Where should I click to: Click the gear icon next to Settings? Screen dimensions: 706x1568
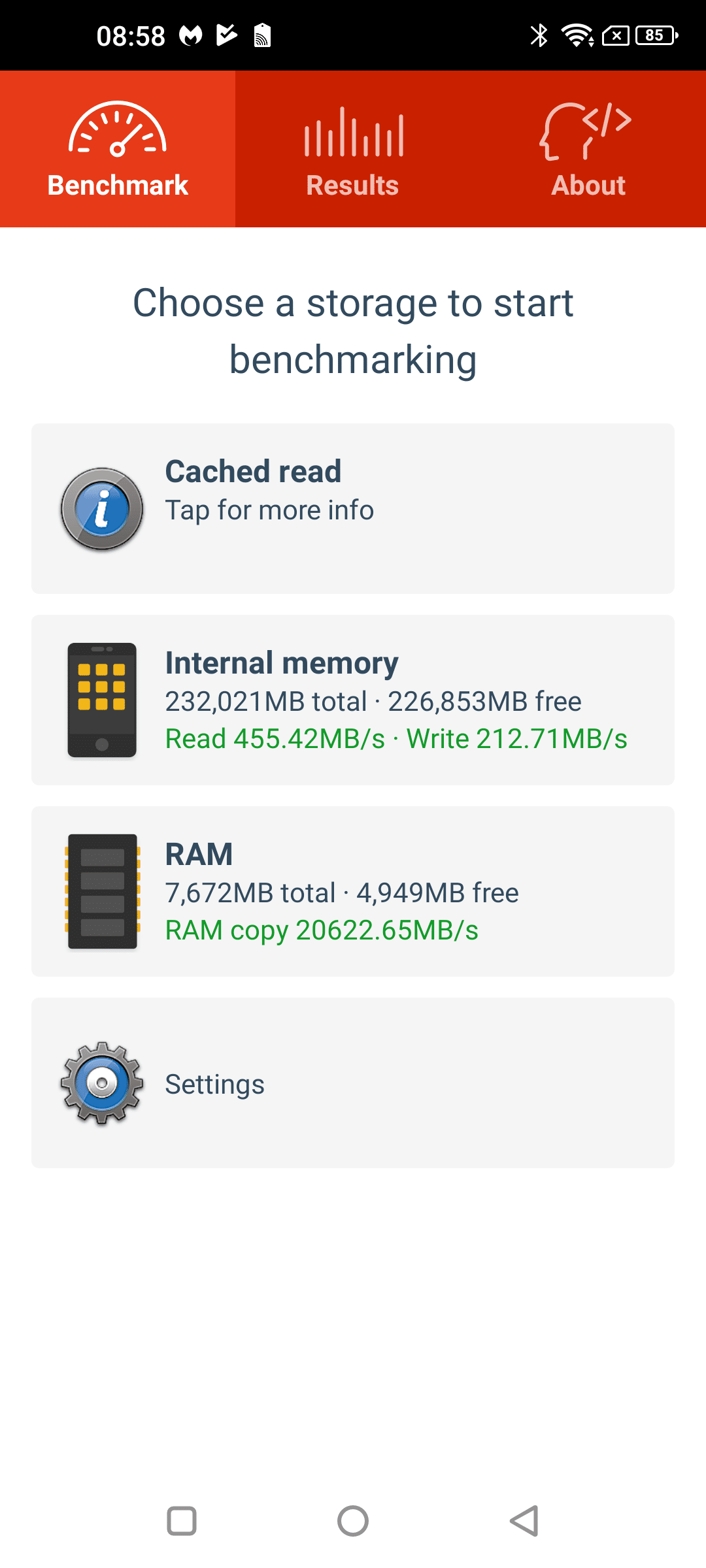(102, 1083)
